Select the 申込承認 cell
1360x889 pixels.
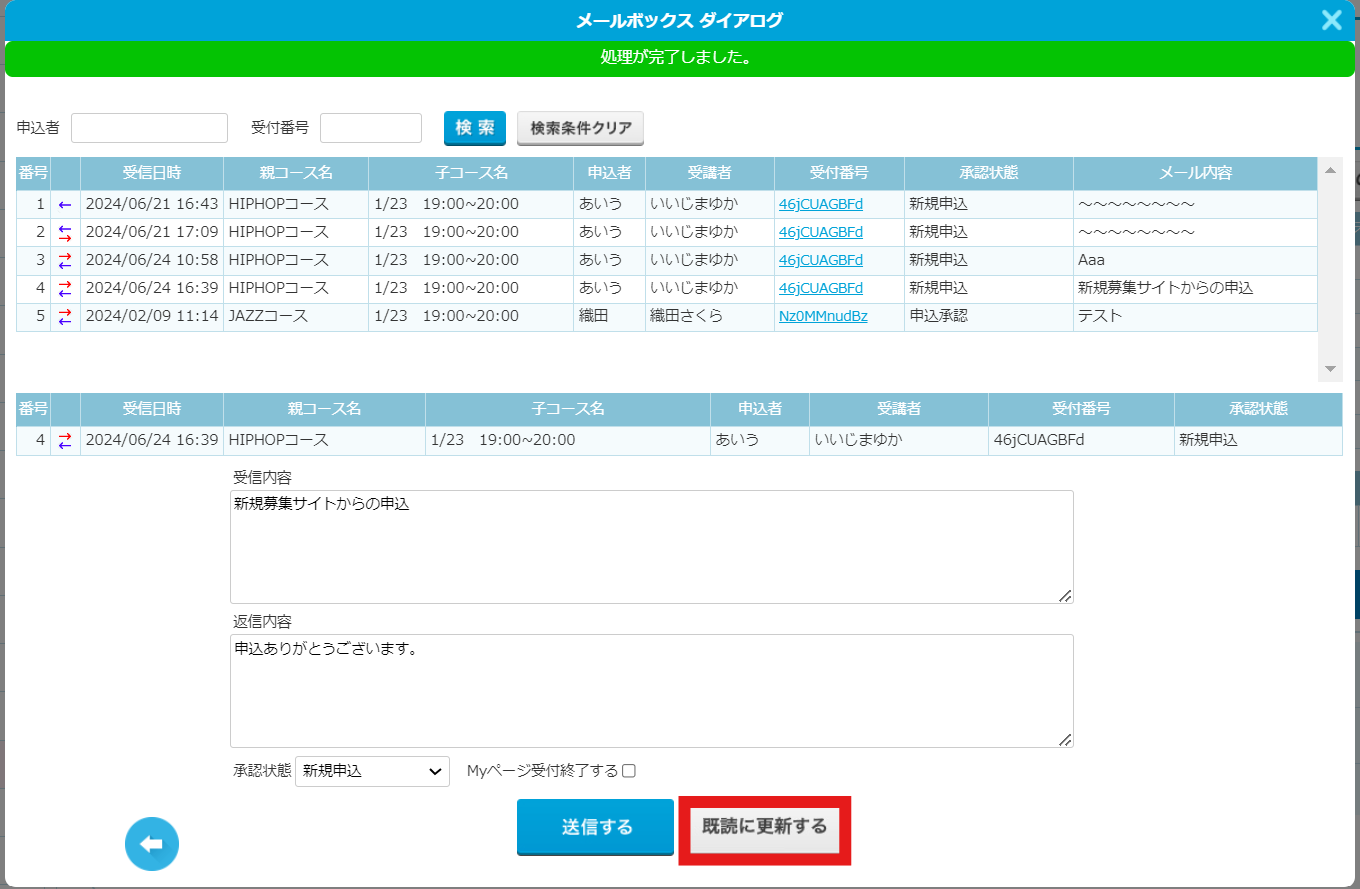pos(989,316)
